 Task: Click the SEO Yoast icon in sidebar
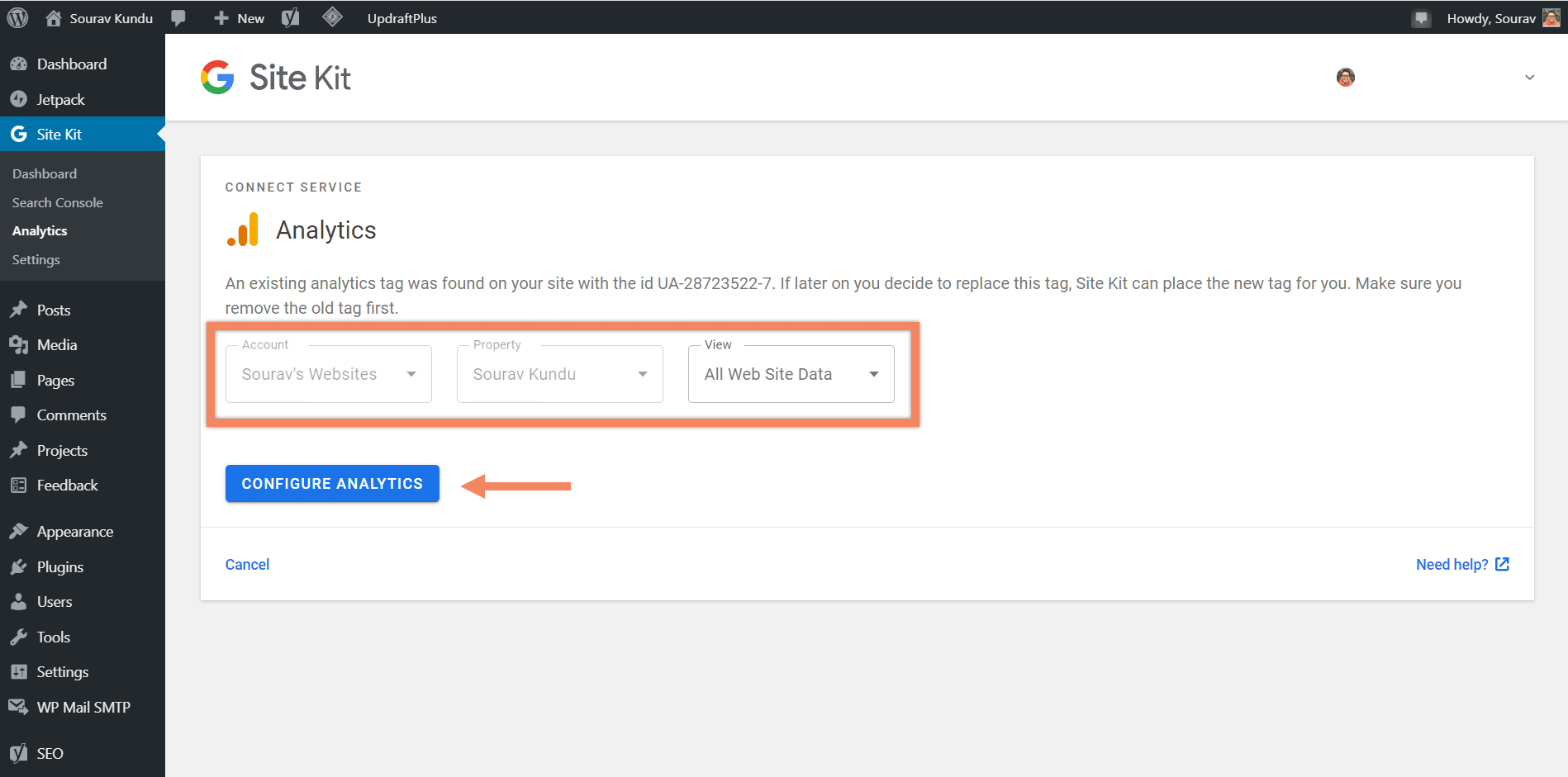[x=18, y=753]
